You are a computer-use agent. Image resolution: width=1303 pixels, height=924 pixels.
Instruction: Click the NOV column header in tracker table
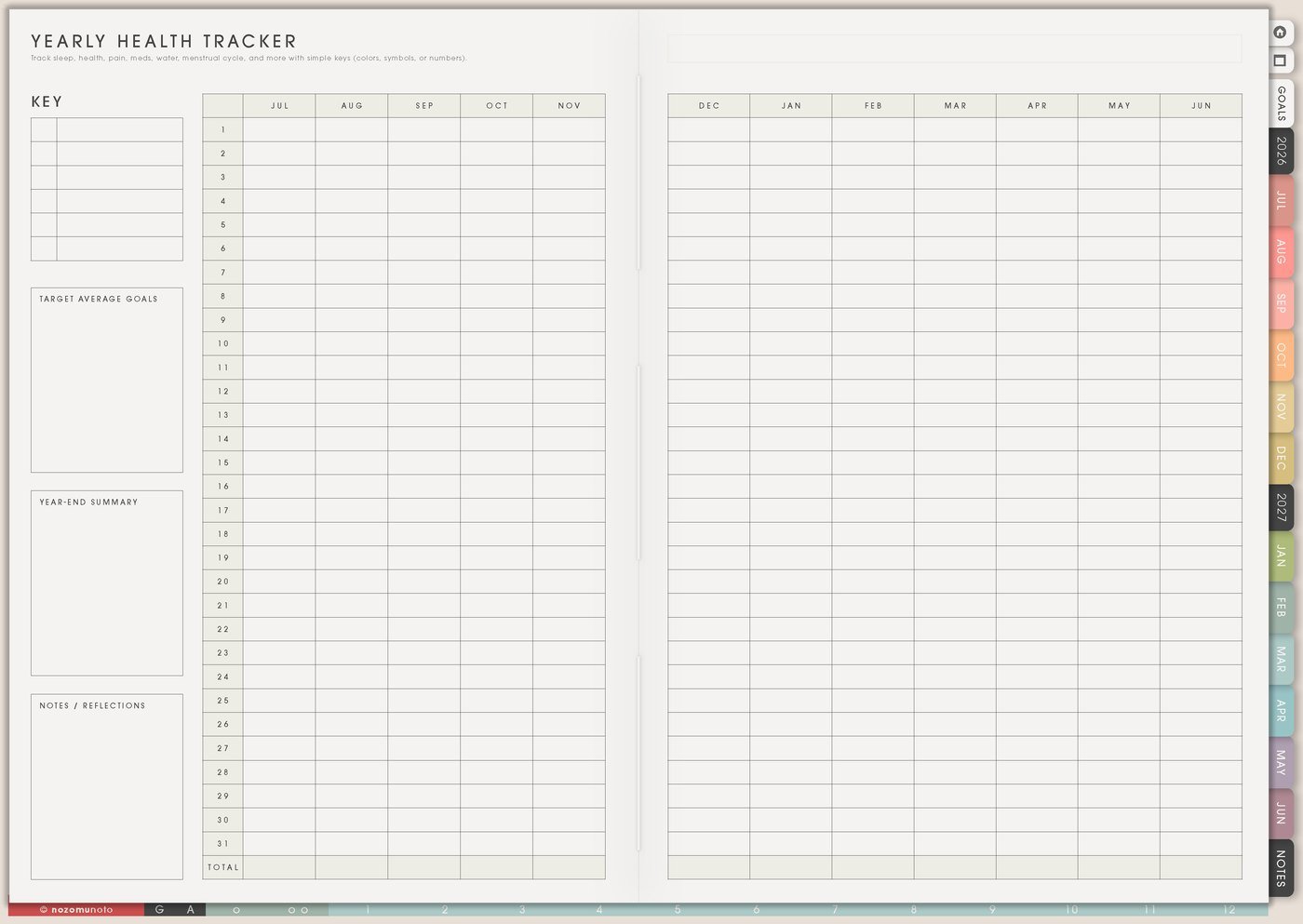(x=570, y=105)
